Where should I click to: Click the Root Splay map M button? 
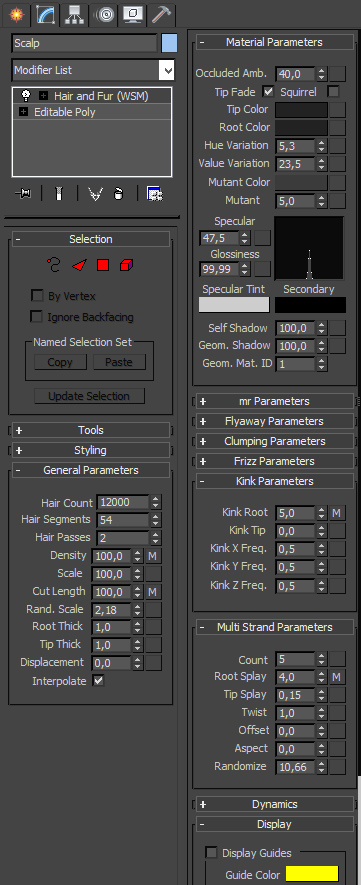(337, 677)
